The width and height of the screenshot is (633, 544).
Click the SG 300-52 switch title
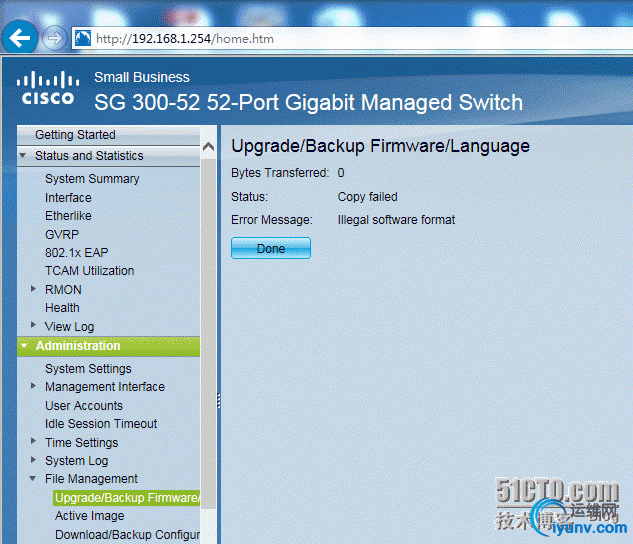308,103
